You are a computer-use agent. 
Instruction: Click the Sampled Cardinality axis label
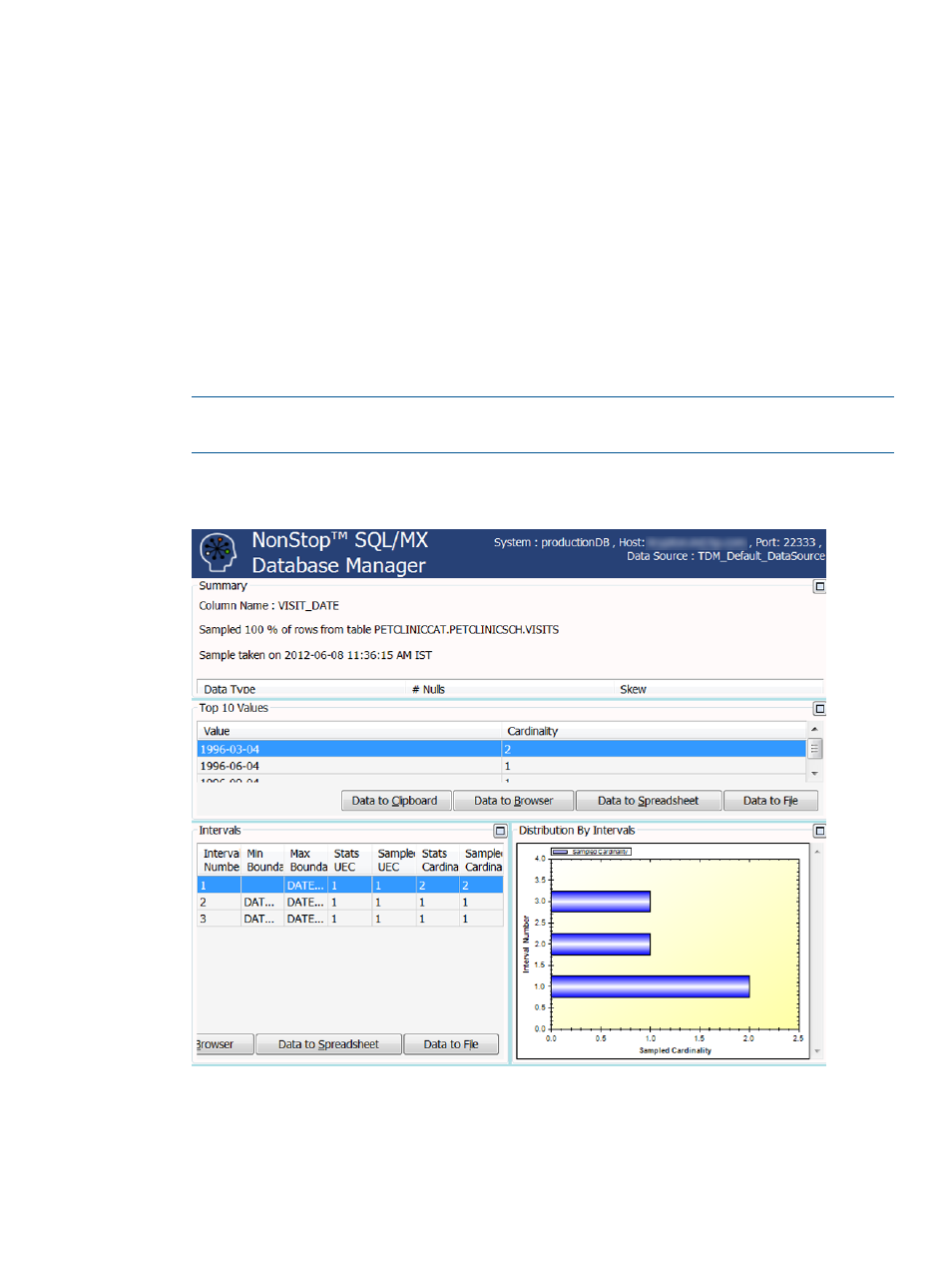(676, 1050)
